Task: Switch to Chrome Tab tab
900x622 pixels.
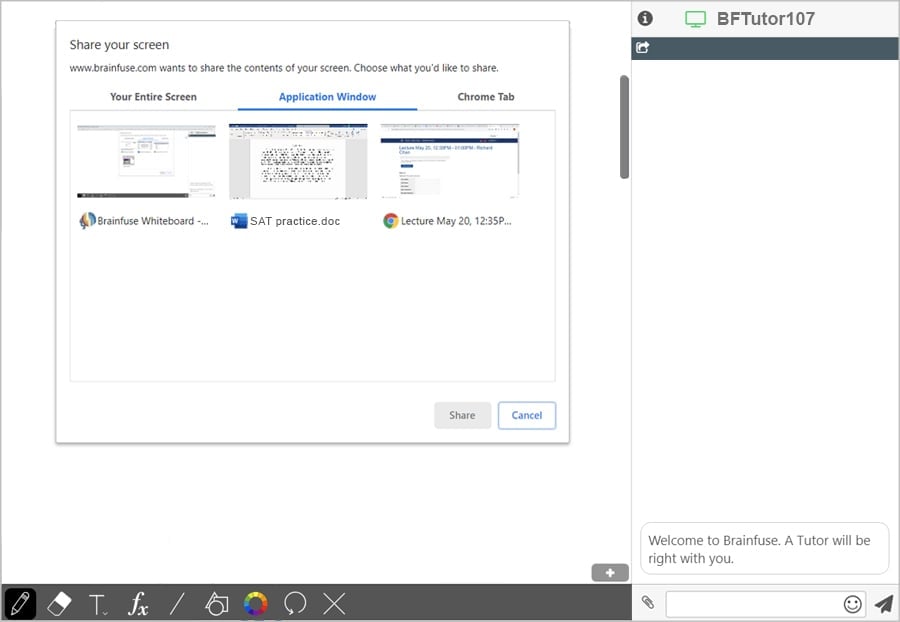Action: (486, 97)
